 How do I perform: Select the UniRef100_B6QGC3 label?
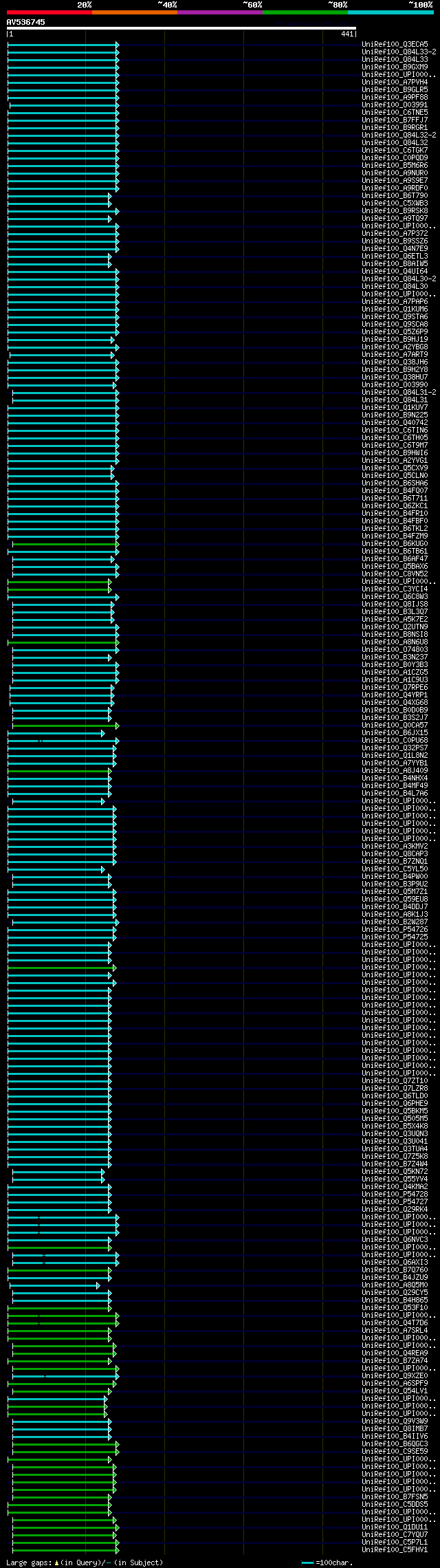pyautogui.click(x=395, y=1444)
